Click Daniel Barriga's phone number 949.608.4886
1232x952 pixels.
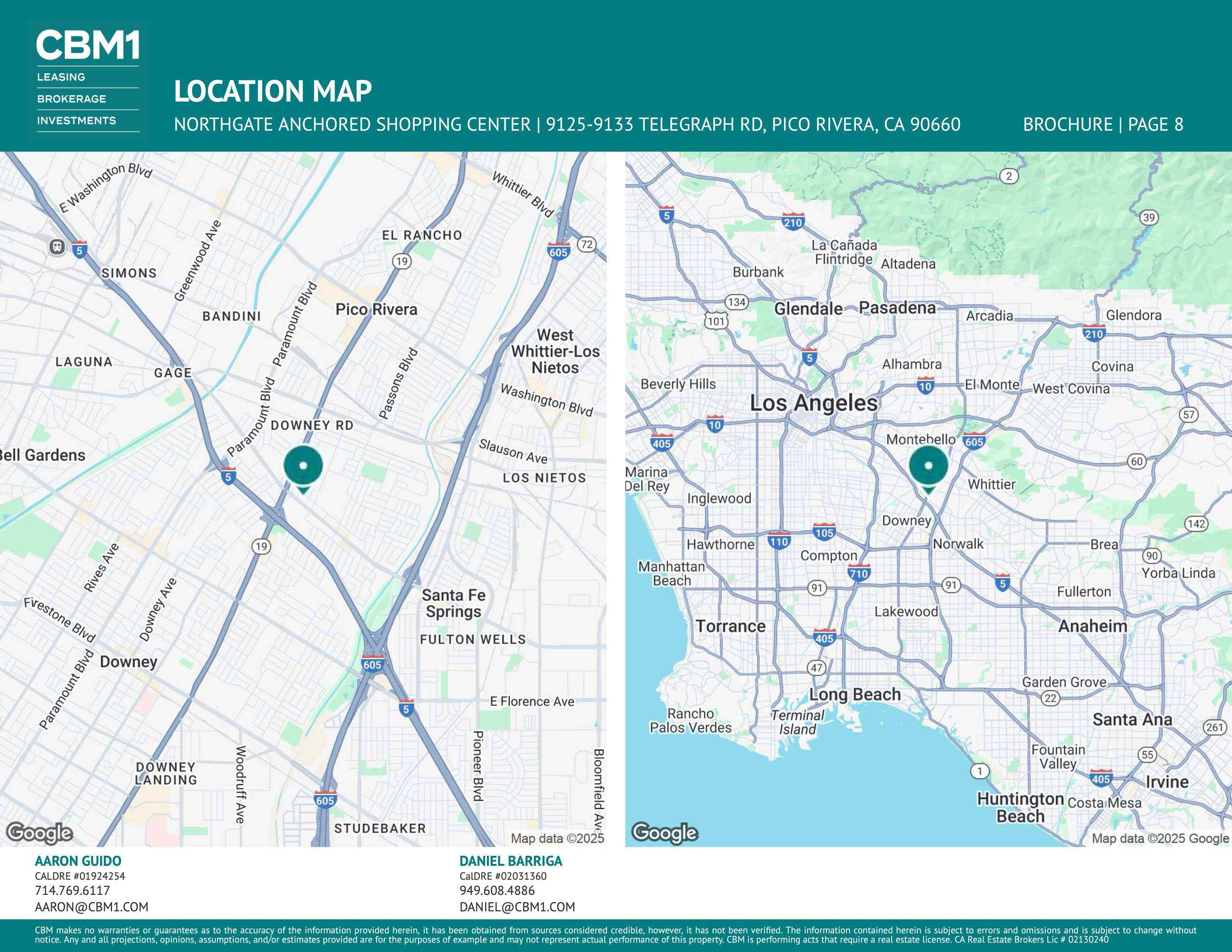point(497,891)
